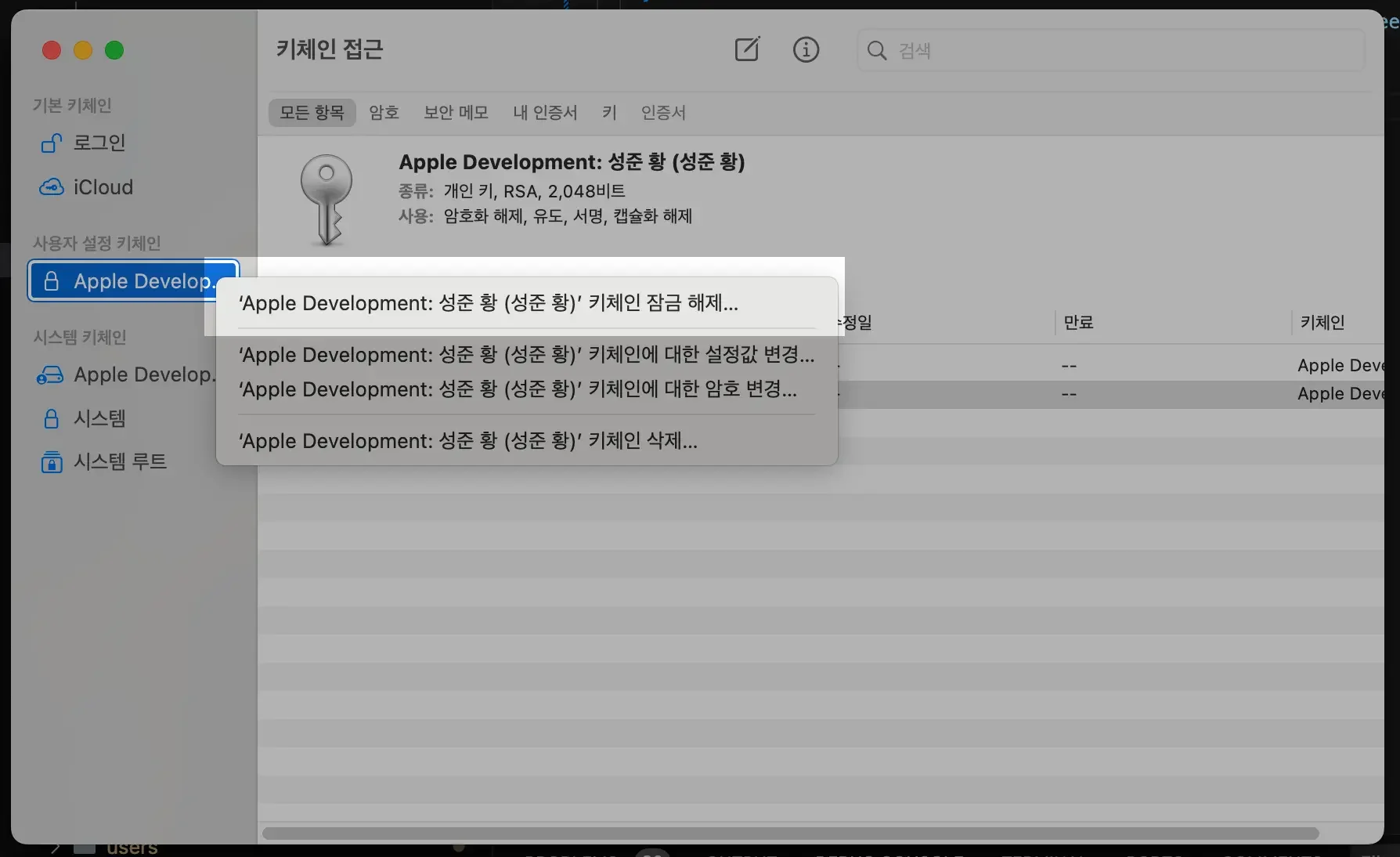Click the 시스템 padlock icon
Viewport: 1400px width, 857px height.
[51, 418]
